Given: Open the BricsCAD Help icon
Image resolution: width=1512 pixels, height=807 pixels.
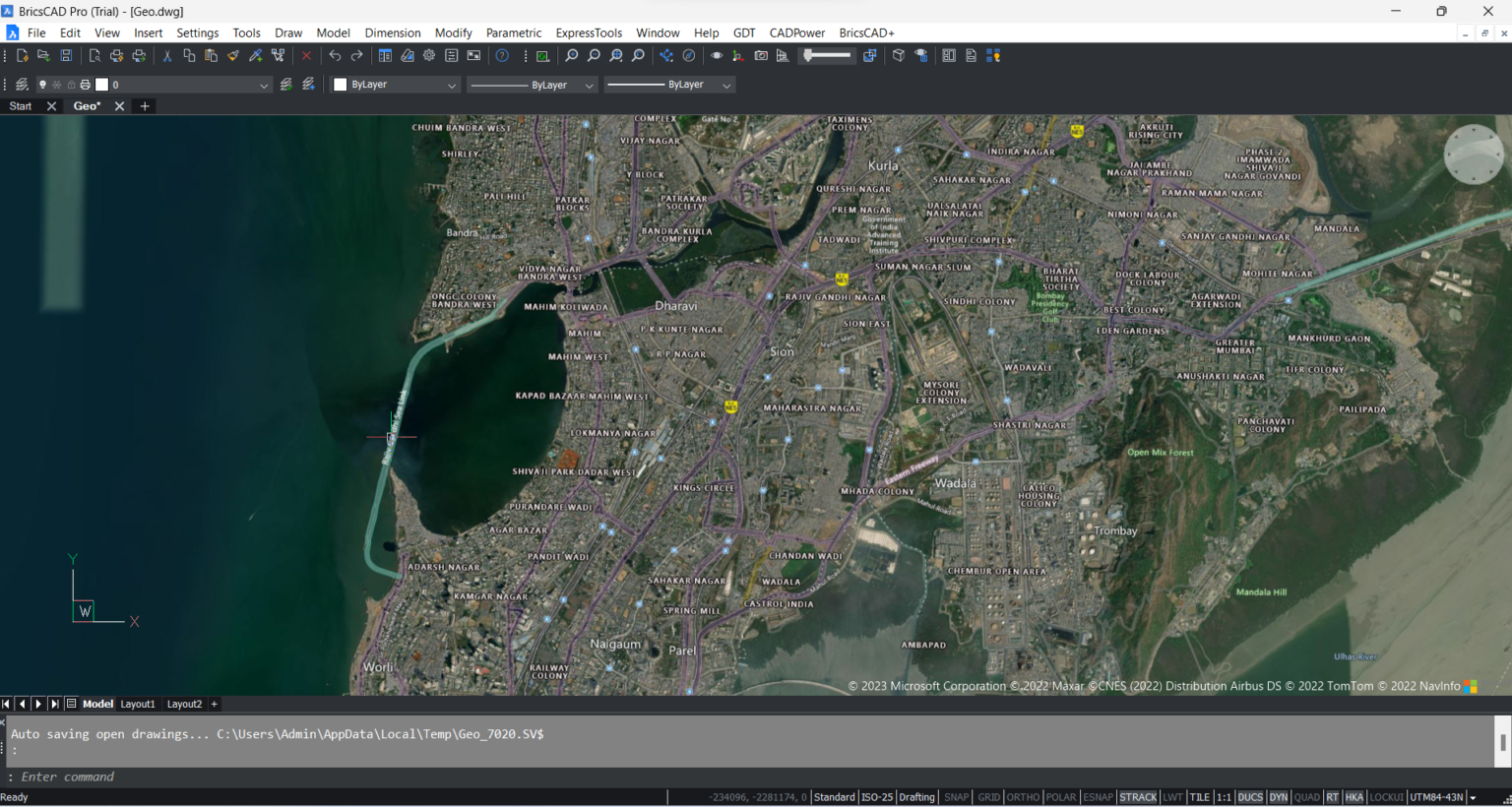Looking at the screenshot, I should click(501, 55).
